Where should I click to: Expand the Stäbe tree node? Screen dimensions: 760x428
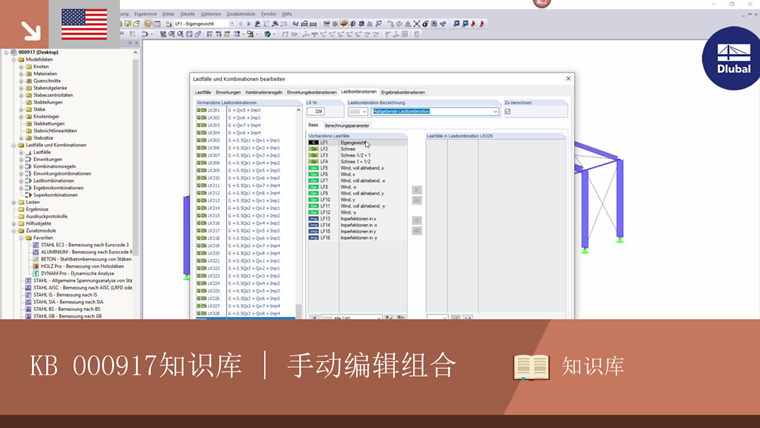(x=21, y=110)
